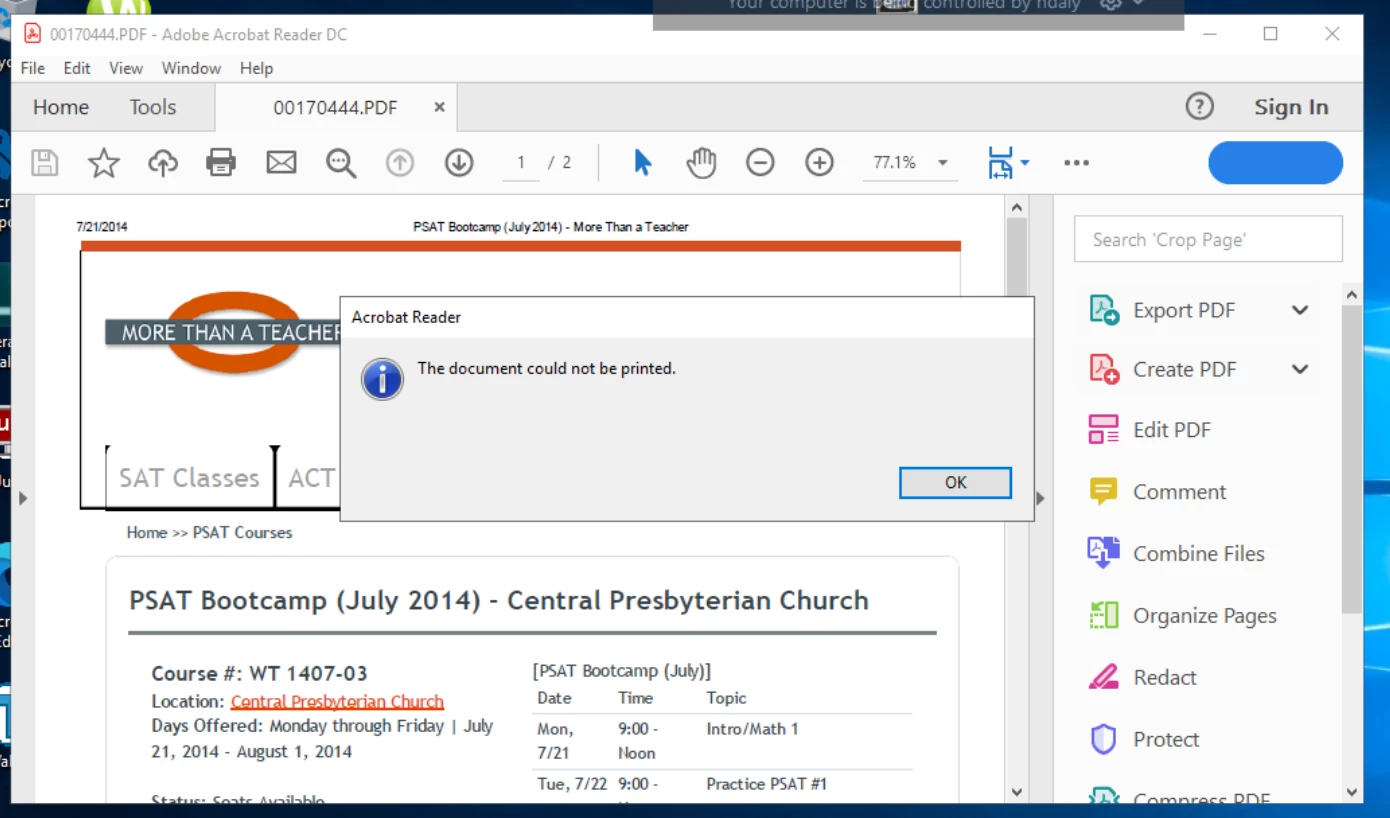Select the 00170444.PDF document tab
The height and width of the screenshot is (818, 1390).
(x=335, y=107)
